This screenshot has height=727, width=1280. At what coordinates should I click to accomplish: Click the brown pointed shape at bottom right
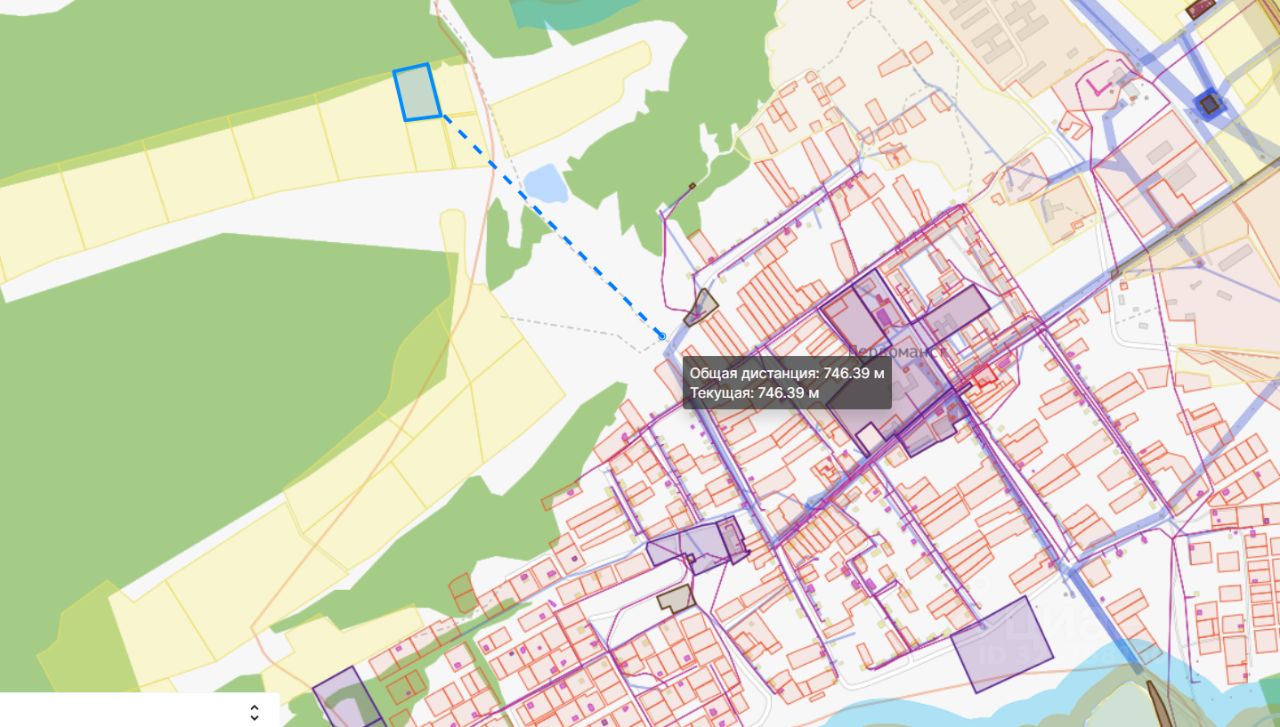pyautogui.click(x=1159, y=704)
